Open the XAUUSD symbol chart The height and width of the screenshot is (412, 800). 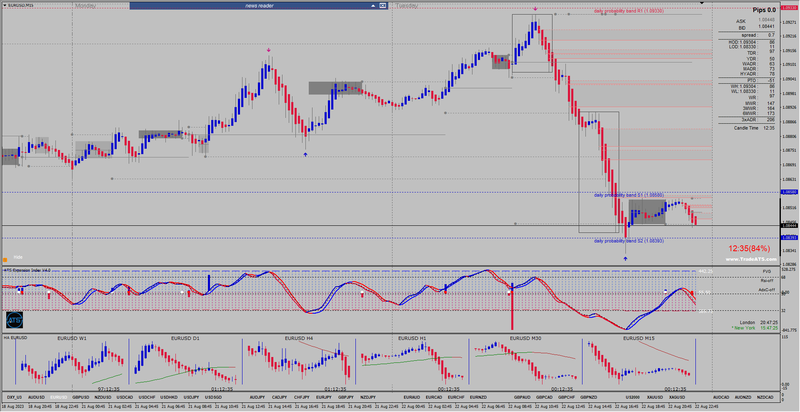(x=655, y=397)
